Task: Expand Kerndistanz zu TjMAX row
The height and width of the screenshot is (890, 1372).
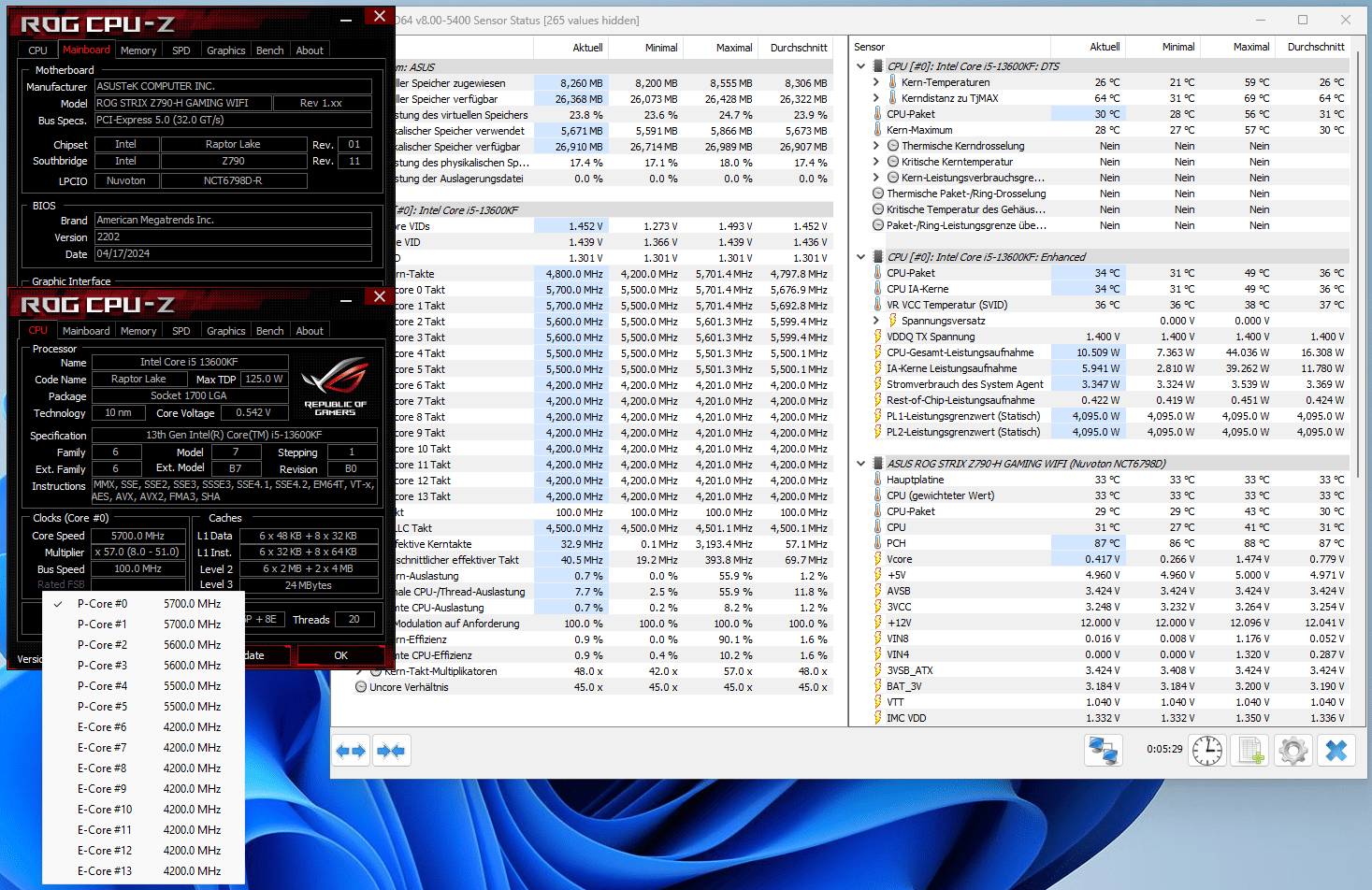Action: click(x=876, y=98)
